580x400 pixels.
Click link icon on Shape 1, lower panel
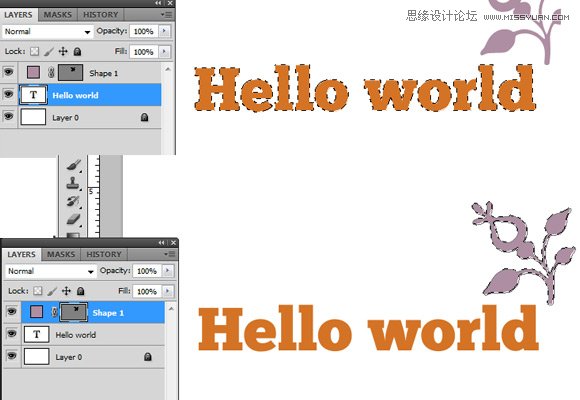point(55,312)
